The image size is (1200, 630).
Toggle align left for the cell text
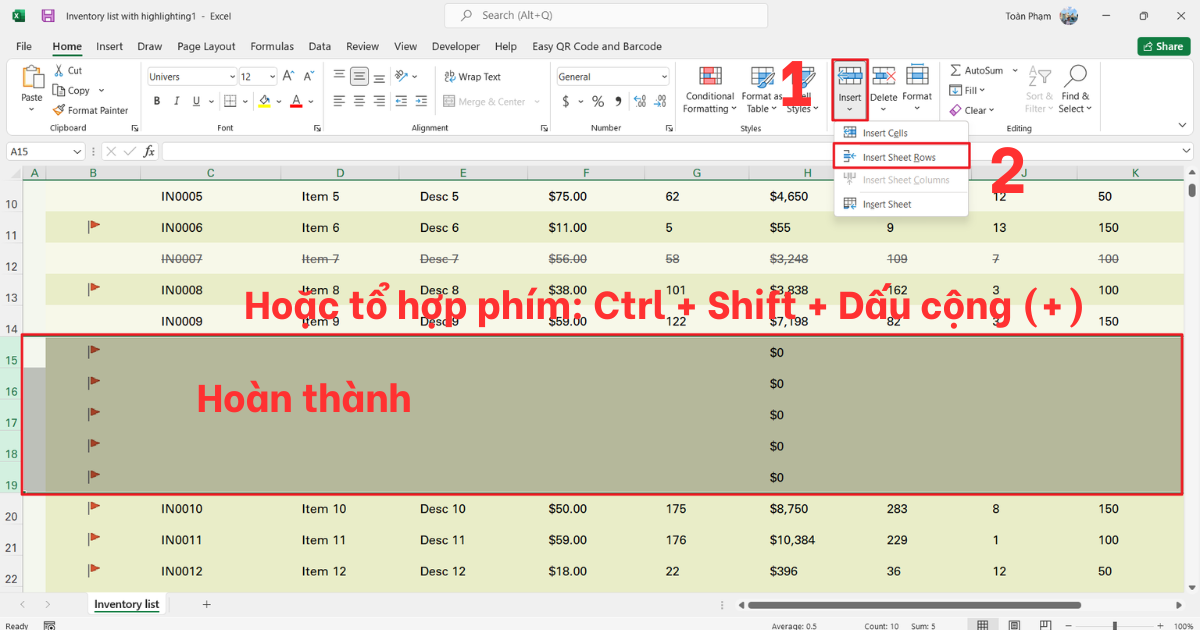point(340,101)
